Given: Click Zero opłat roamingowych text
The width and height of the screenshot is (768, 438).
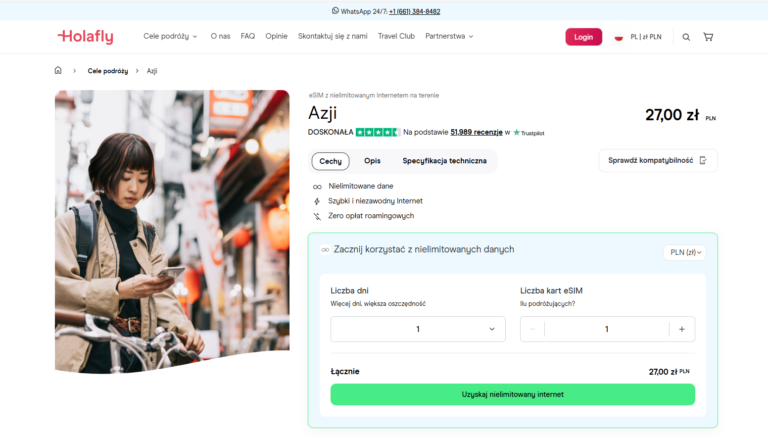Looking at the screenshot, I should click(371, 216).
